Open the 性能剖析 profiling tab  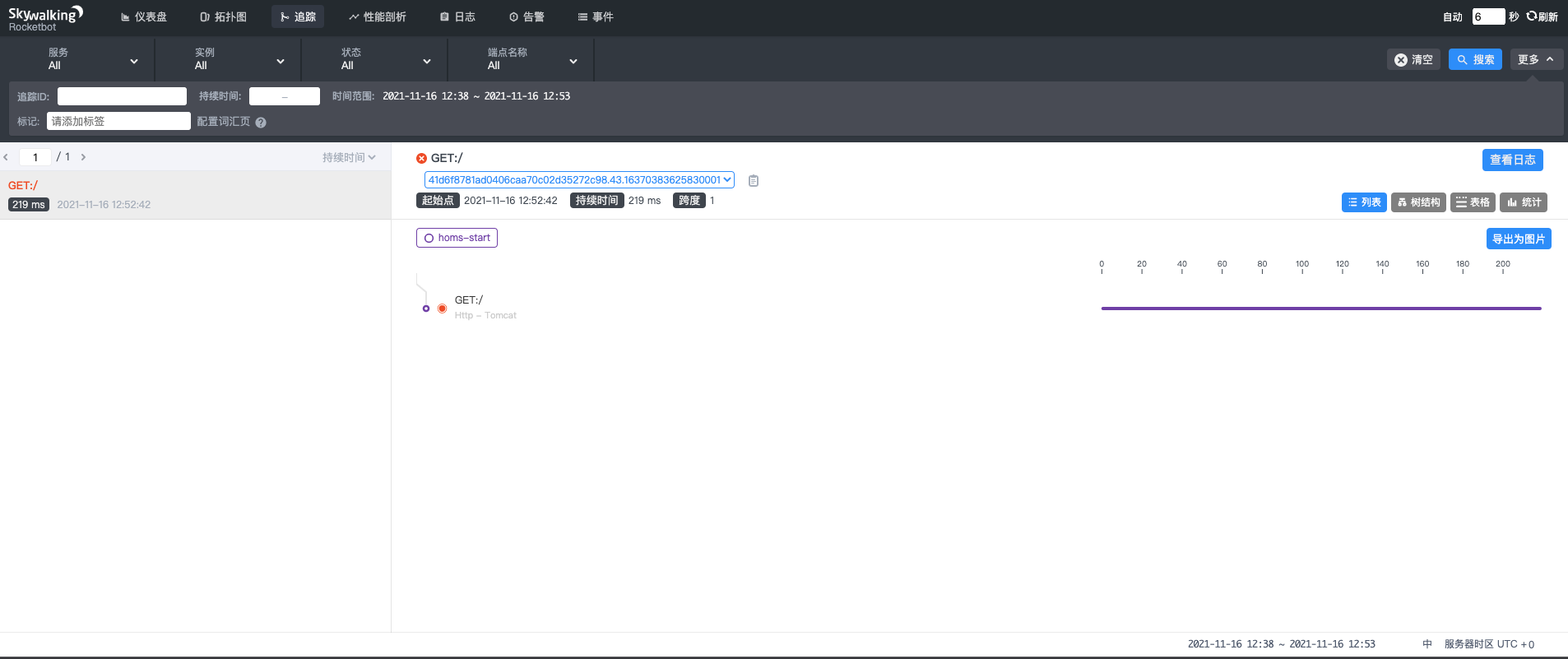[378, 16]
